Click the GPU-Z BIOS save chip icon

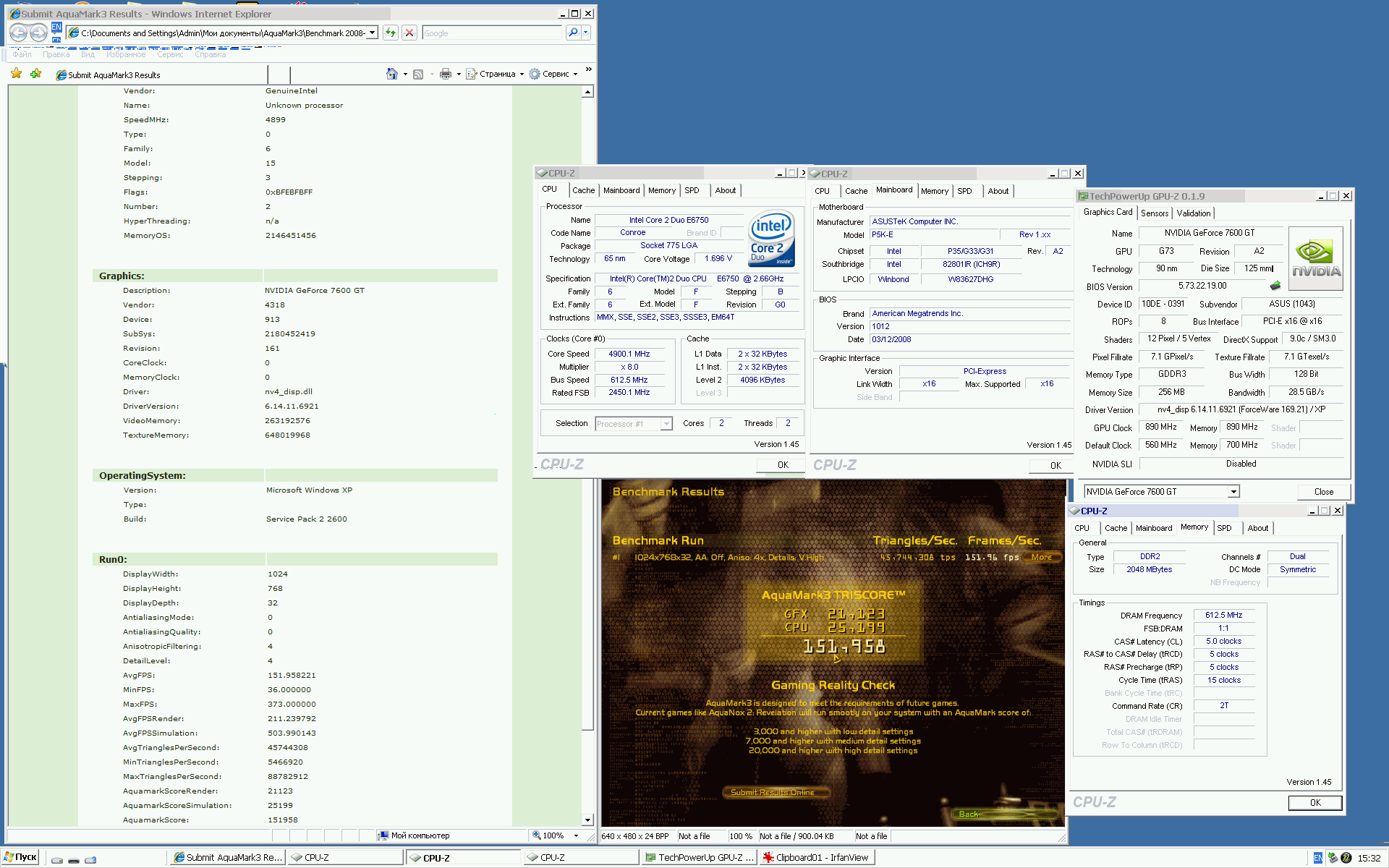1275,286
